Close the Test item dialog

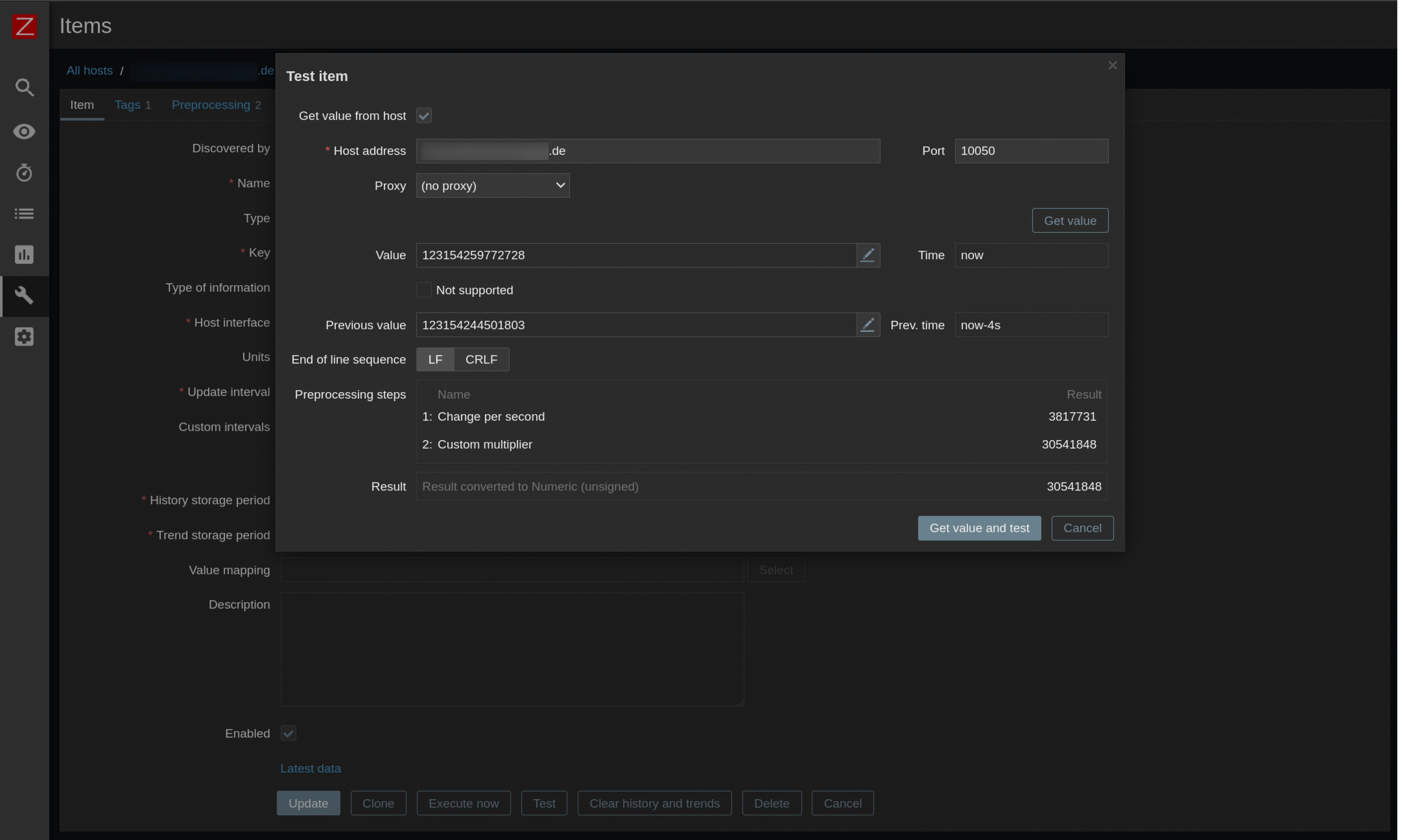click(1112, 66)
